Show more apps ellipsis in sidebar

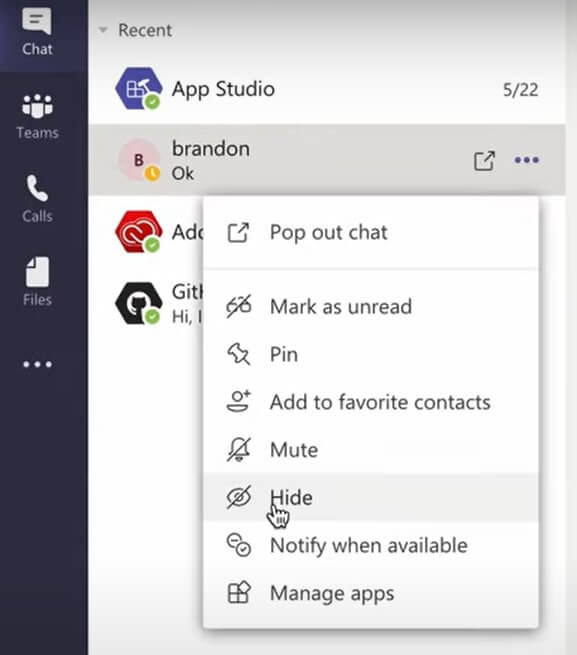[x=37, y=364]
